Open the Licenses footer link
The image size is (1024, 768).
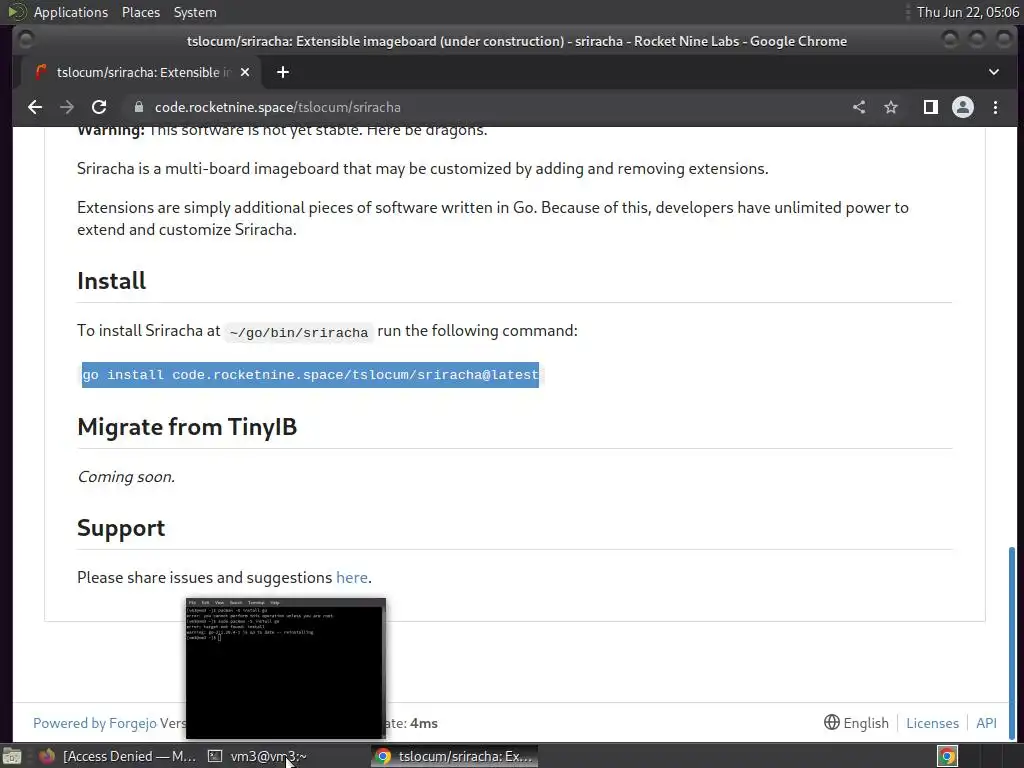pyautogui.click(x=932, y=723)
